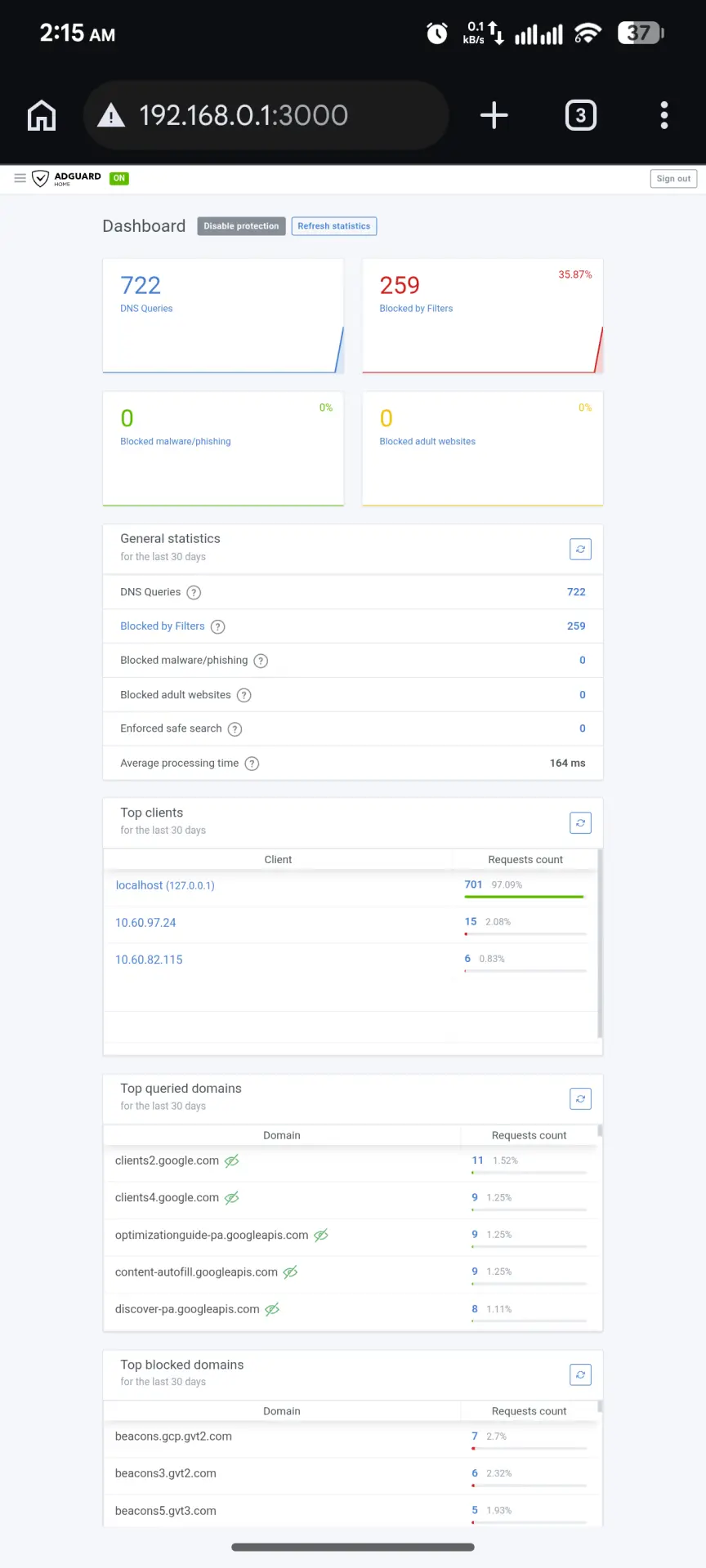Click the Refresh statistics button

coord(333,226)
